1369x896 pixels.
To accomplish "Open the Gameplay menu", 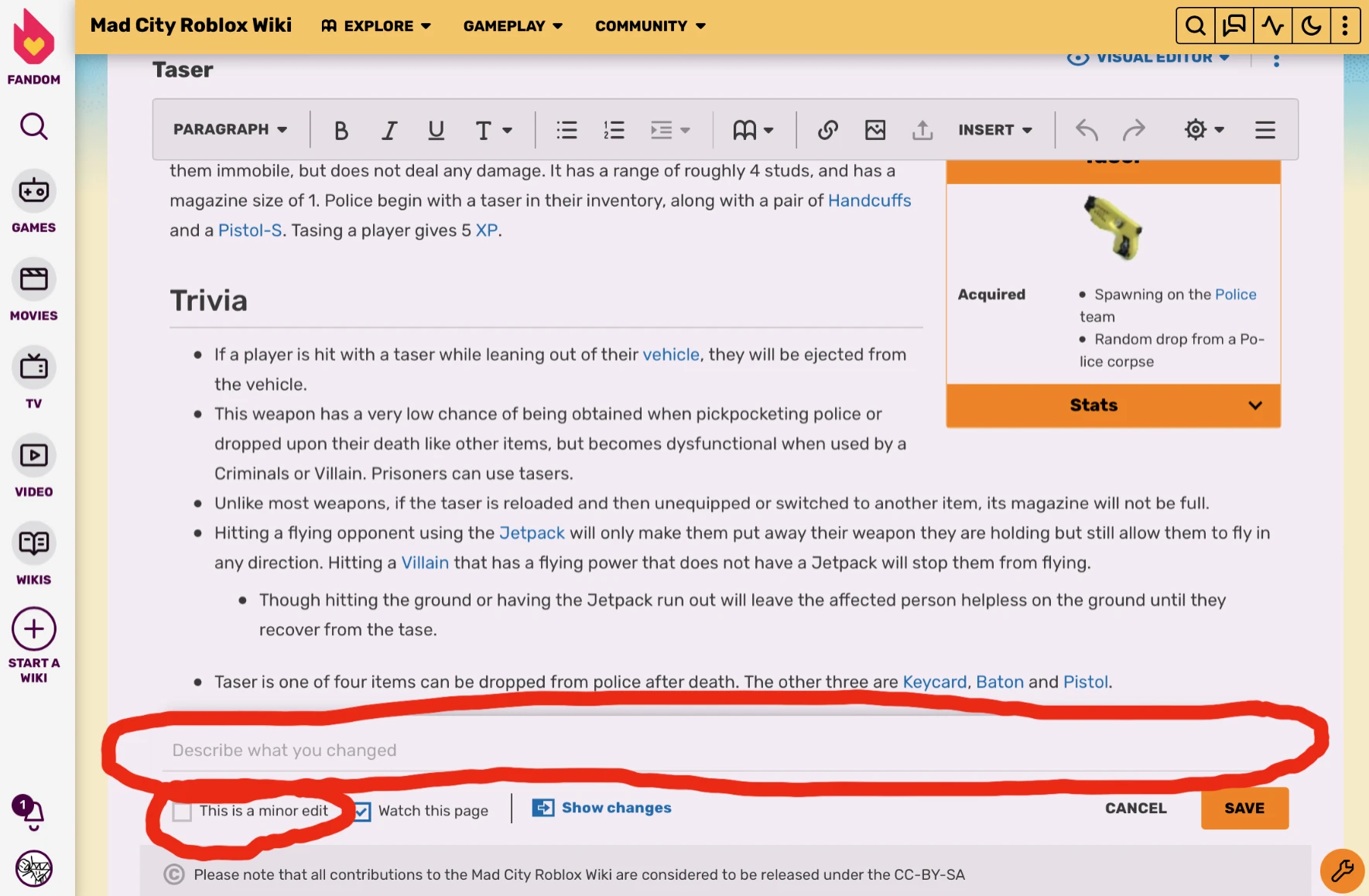I will coord(513,26).
